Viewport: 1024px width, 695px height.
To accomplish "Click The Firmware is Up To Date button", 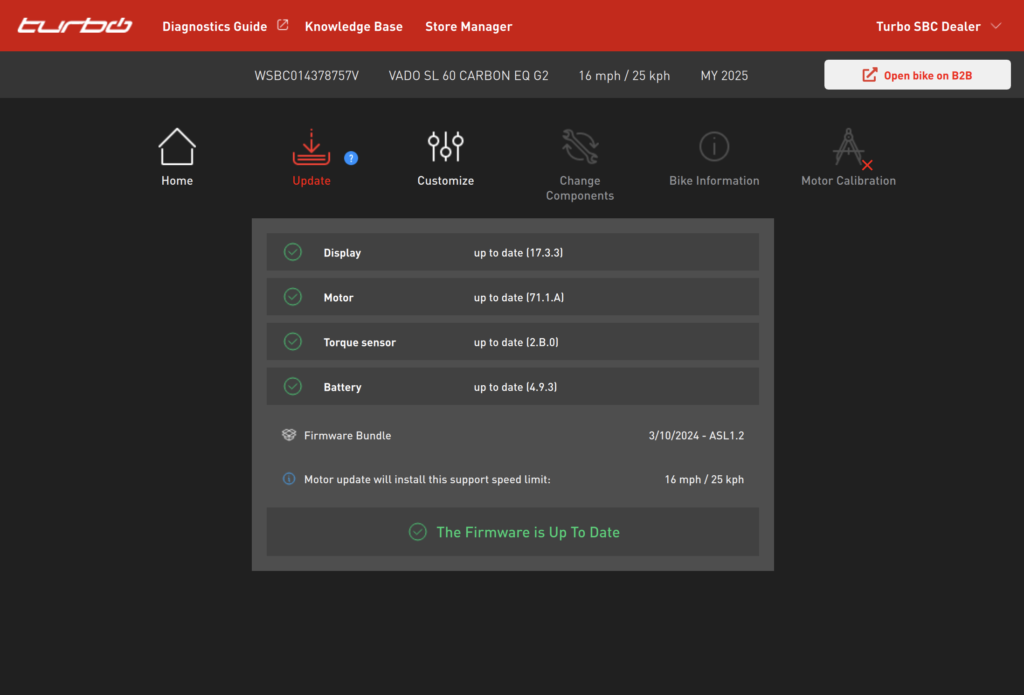I will tap(512, 532).
